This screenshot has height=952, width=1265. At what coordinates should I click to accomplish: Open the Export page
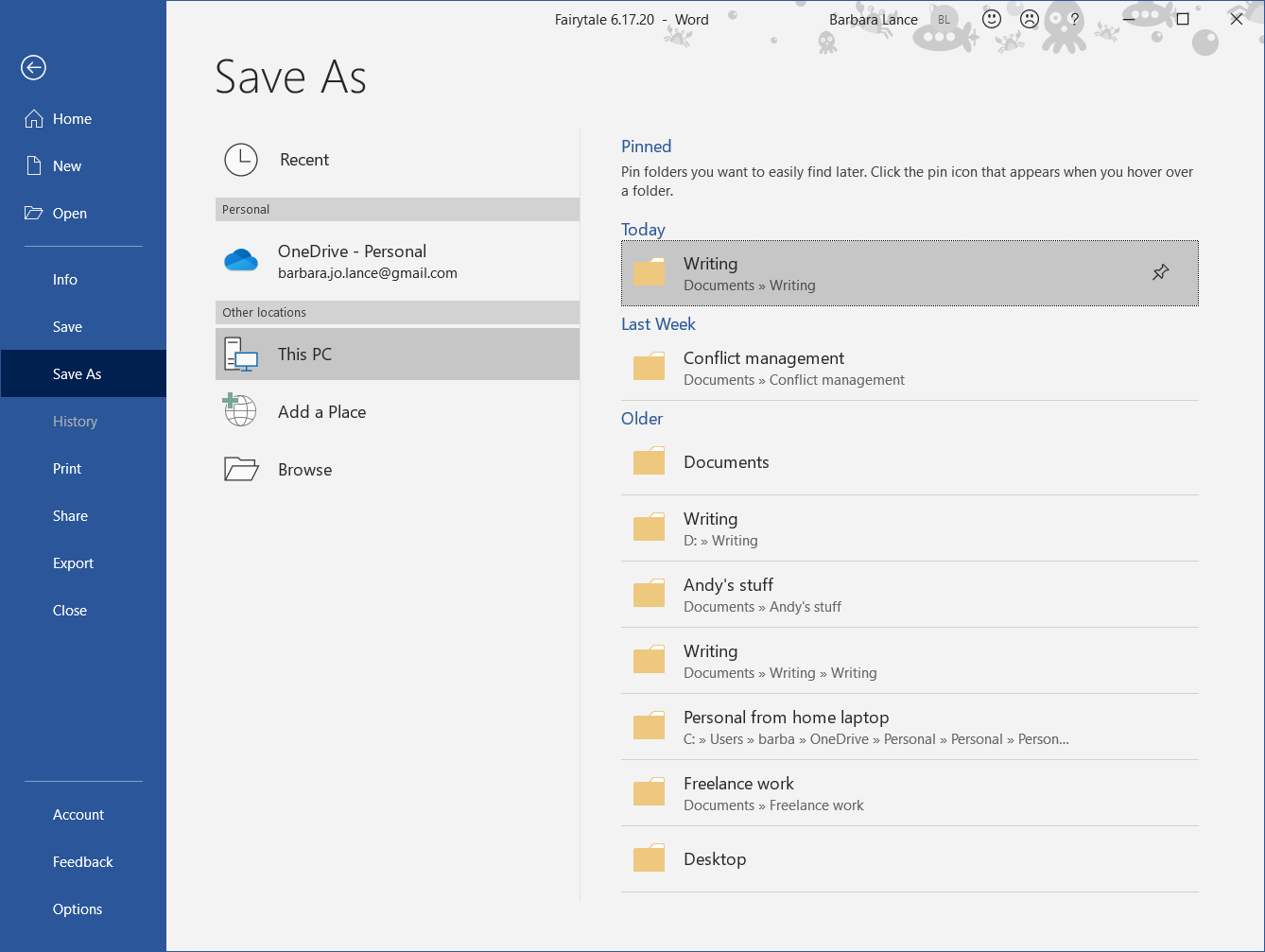point(83,563)
